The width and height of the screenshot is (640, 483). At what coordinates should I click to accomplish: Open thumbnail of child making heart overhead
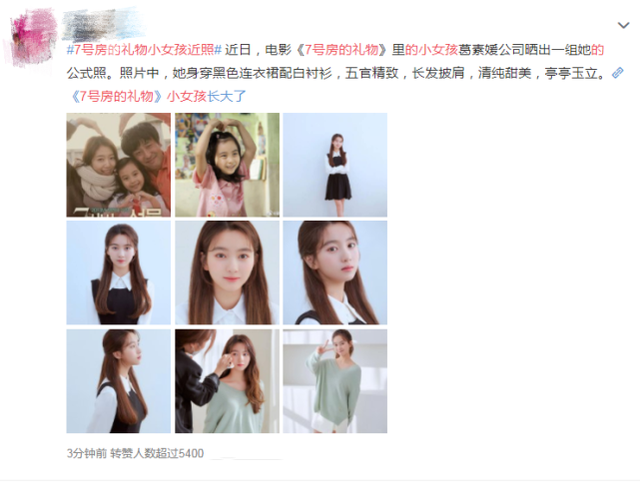tap(227, 165)
